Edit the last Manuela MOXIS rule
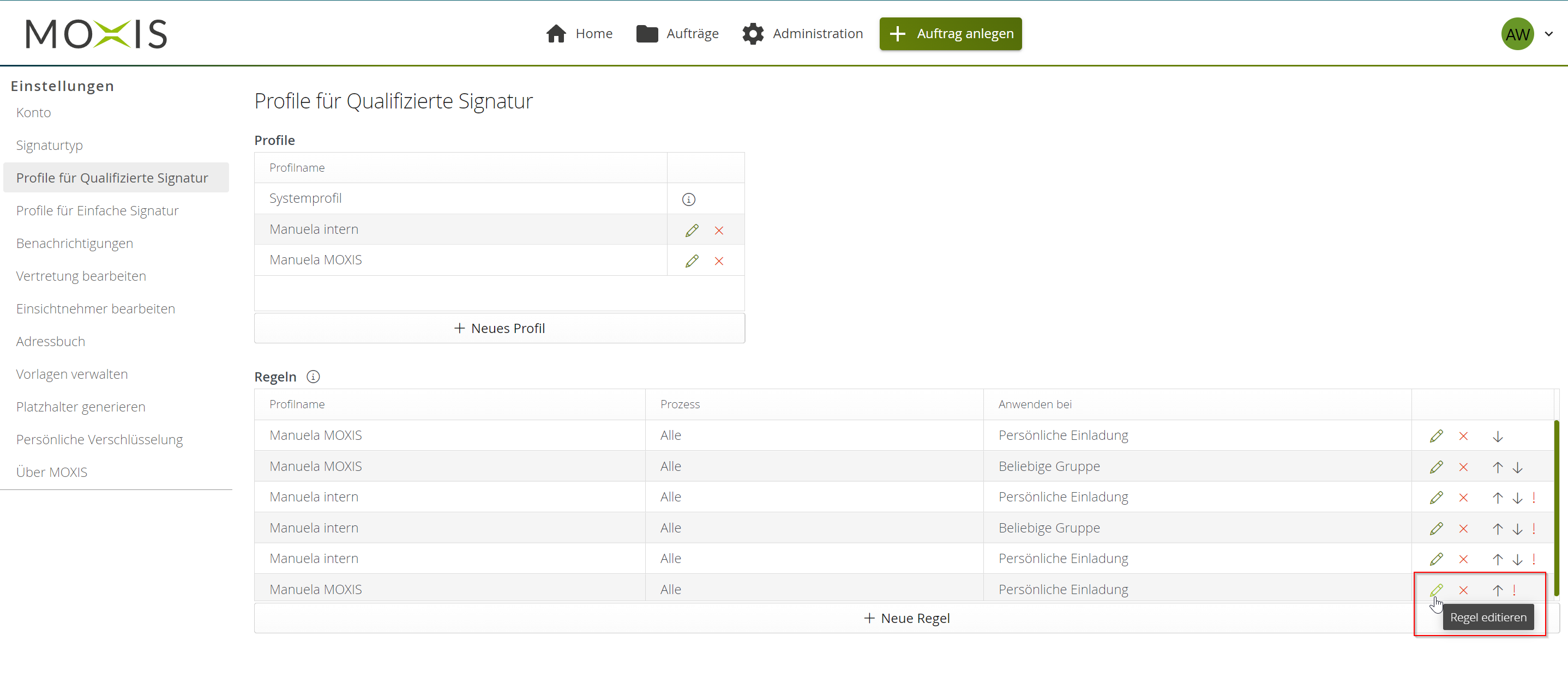1568x678 pixels. 1436,590
